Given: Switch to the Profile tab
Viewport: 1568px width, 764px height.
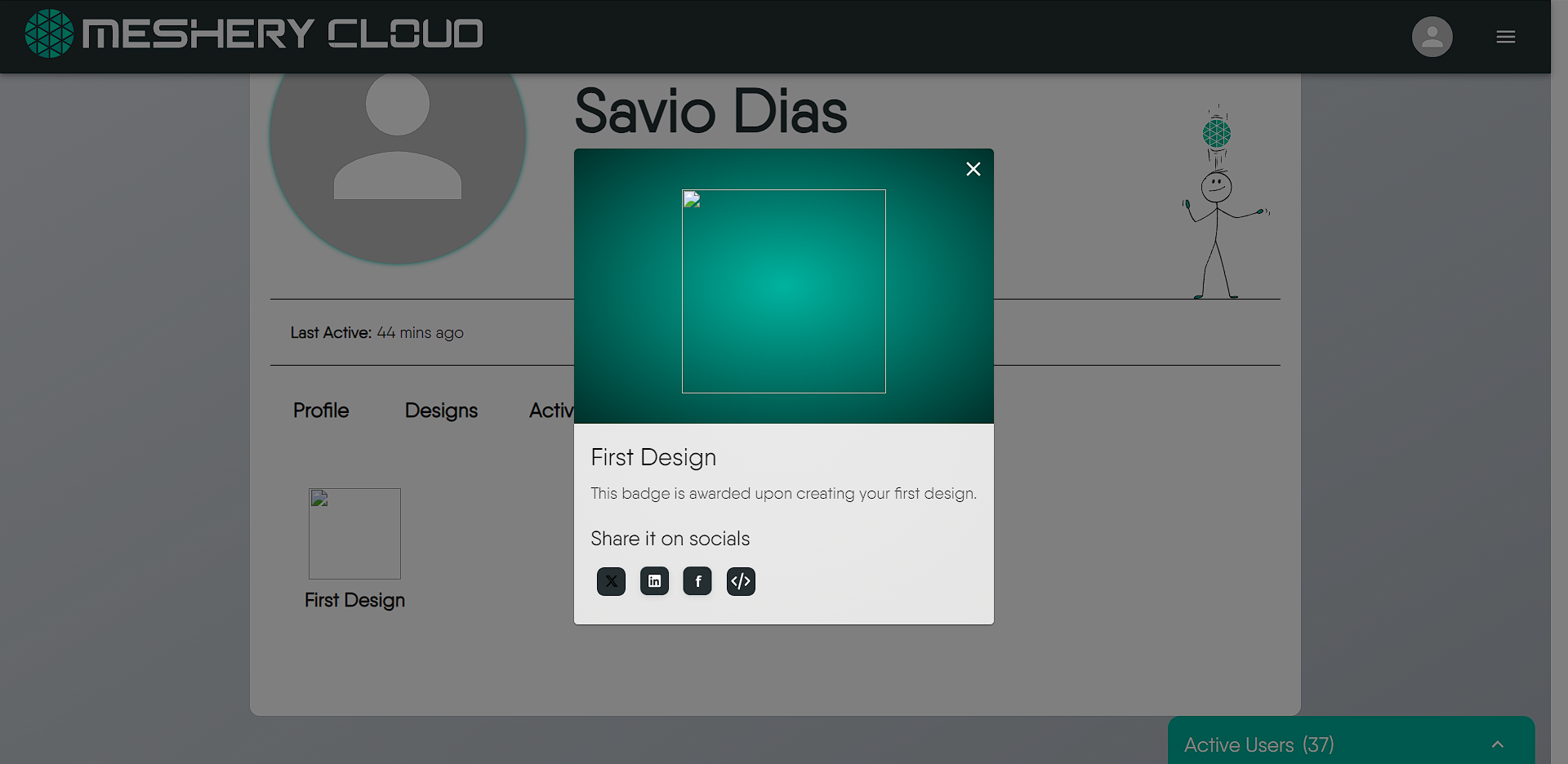Looking at the screenshot, I should [320, 411].
